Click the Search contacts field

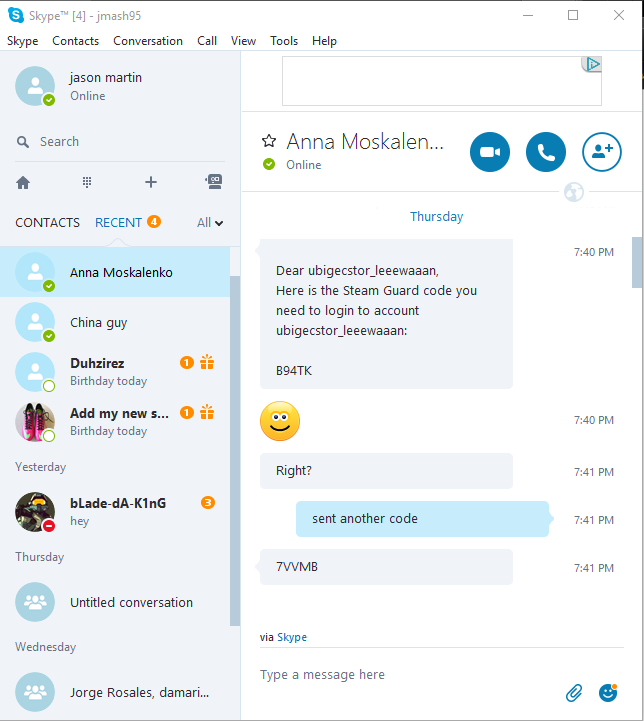pyautogui.click(x=120, y=142)
